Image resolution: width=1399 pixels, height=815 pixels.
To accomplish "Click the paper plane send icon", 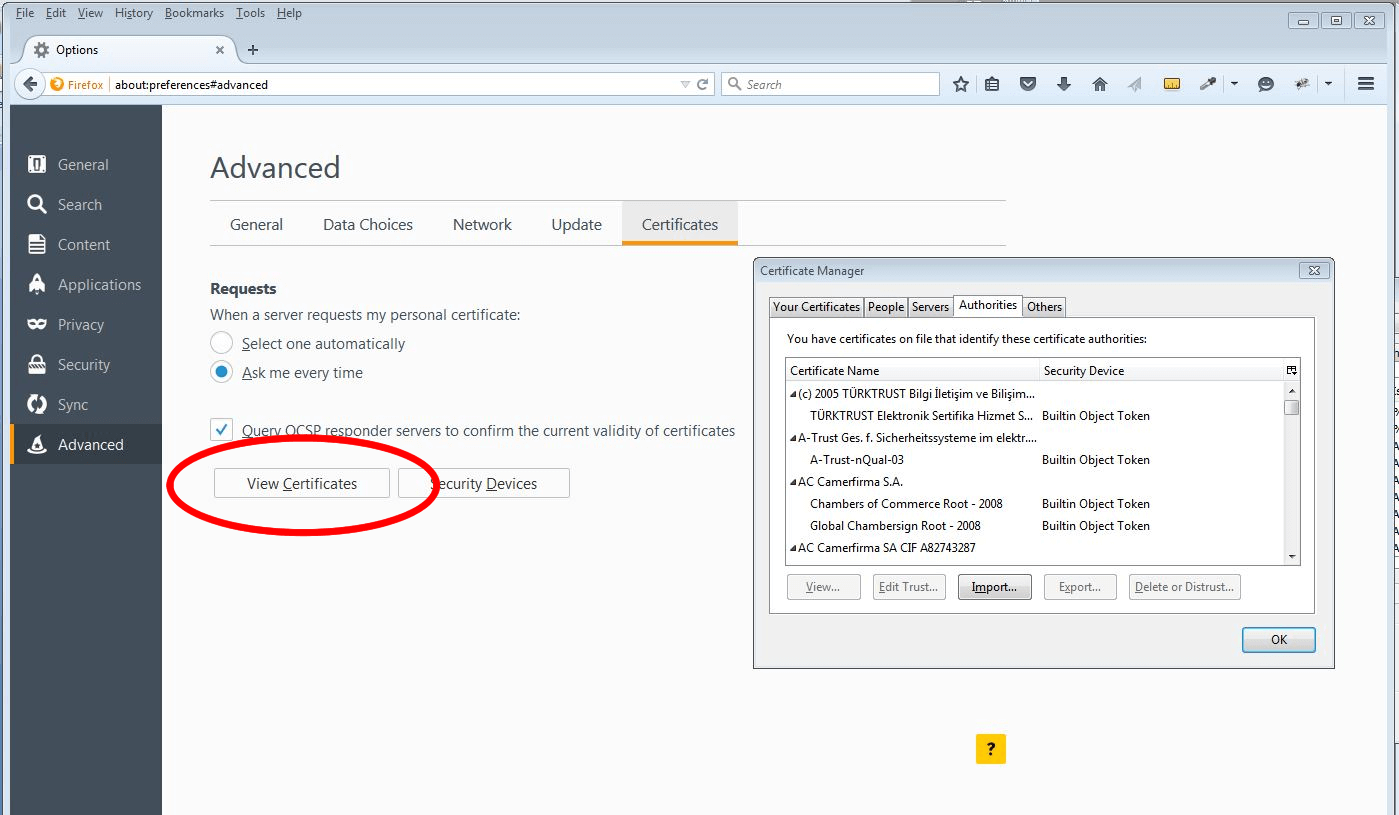I will (x=1135, y=84).
